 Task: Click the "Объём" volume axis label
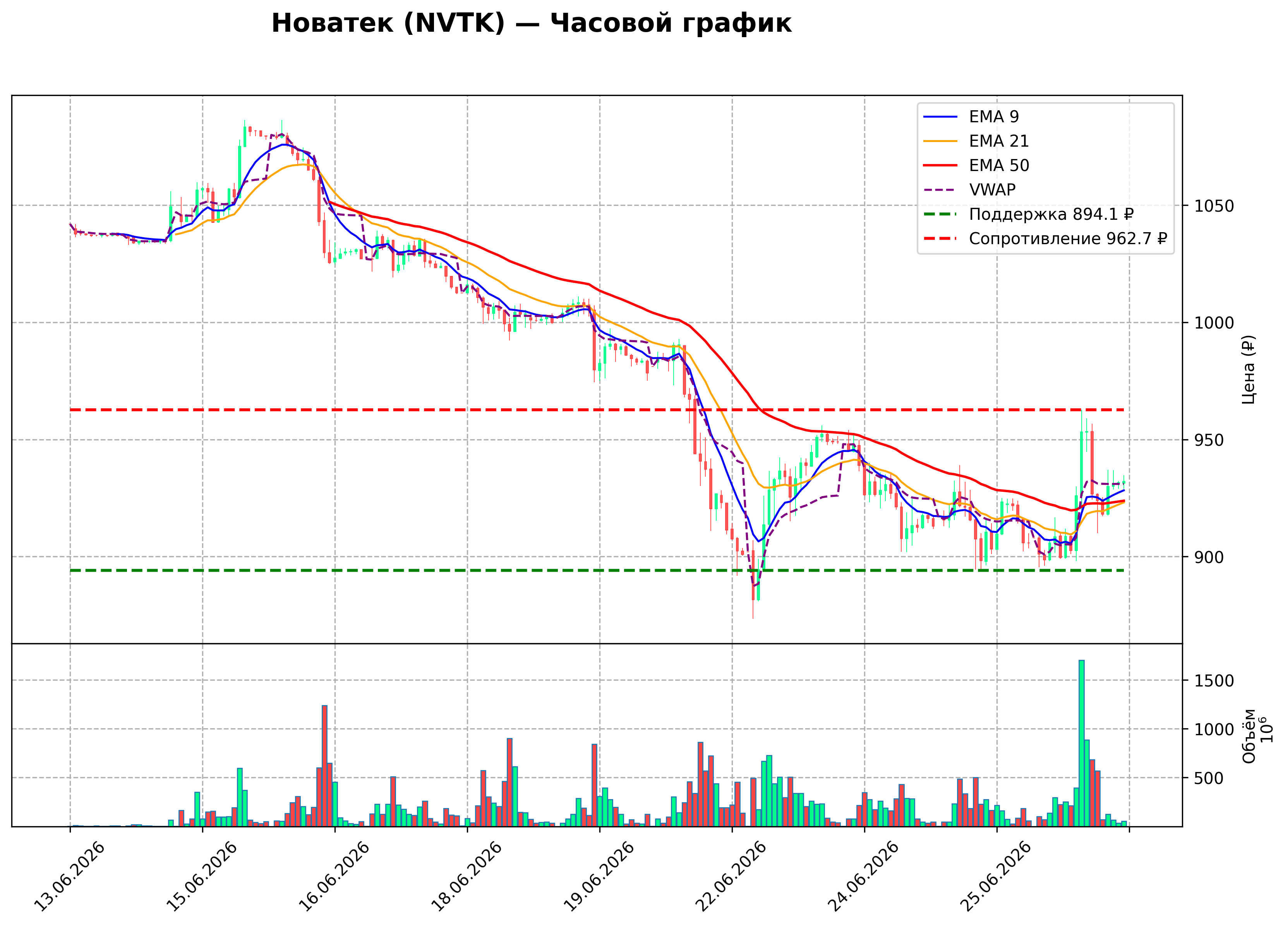pos(1249,736)
